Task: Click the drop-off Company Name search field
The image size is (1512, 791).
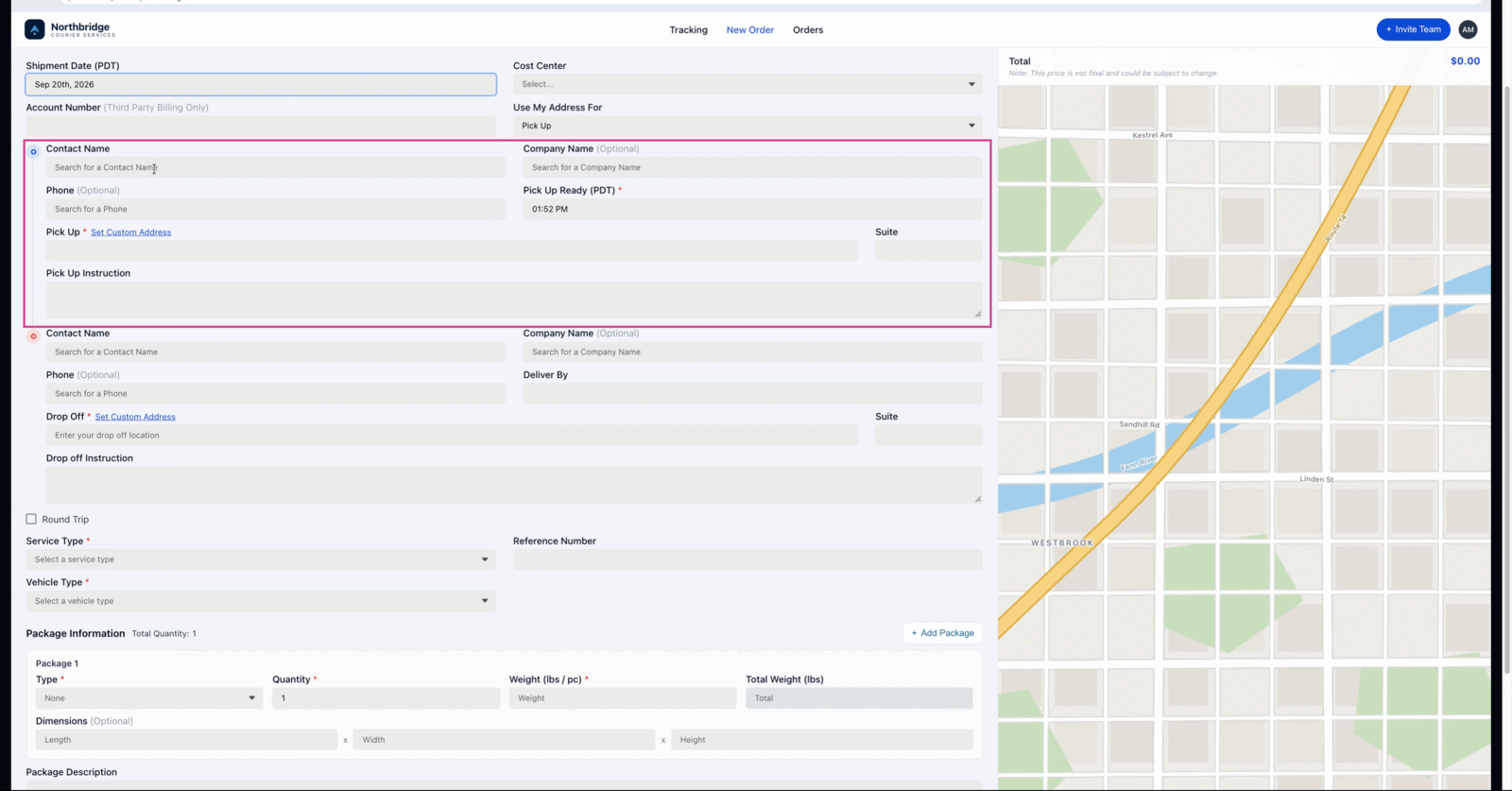Action: [x=753, y=352]
